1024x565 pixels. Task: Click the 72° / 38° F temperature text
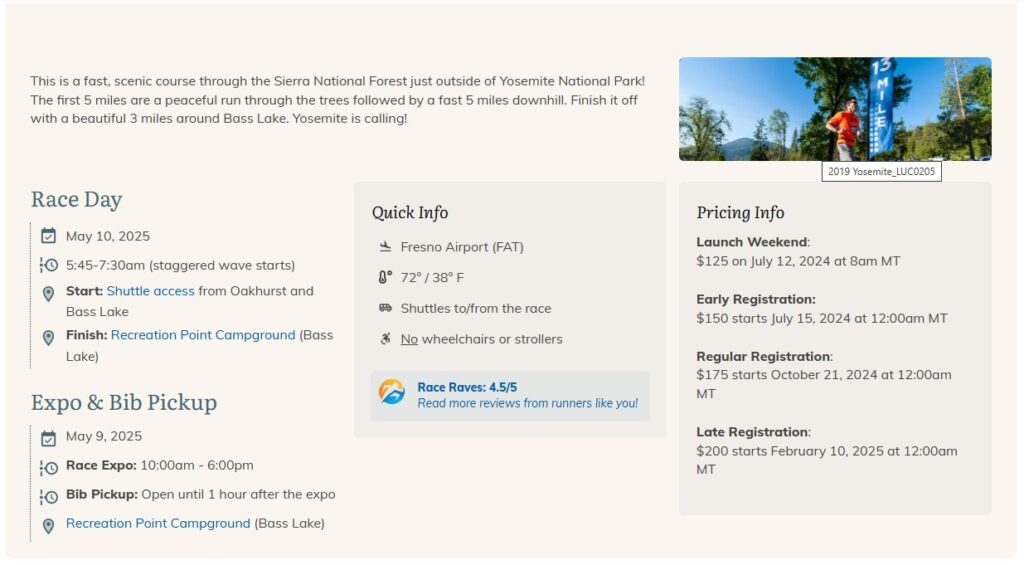pyautogui.click(x=432, y=278)
